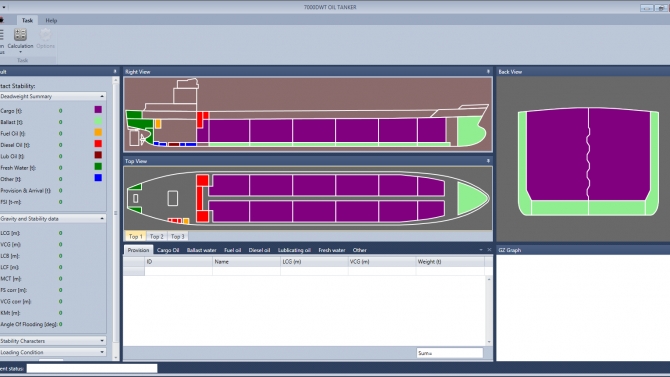Open the Lubricating oil tab
This screenshot has width=670, height=377.
294,250
